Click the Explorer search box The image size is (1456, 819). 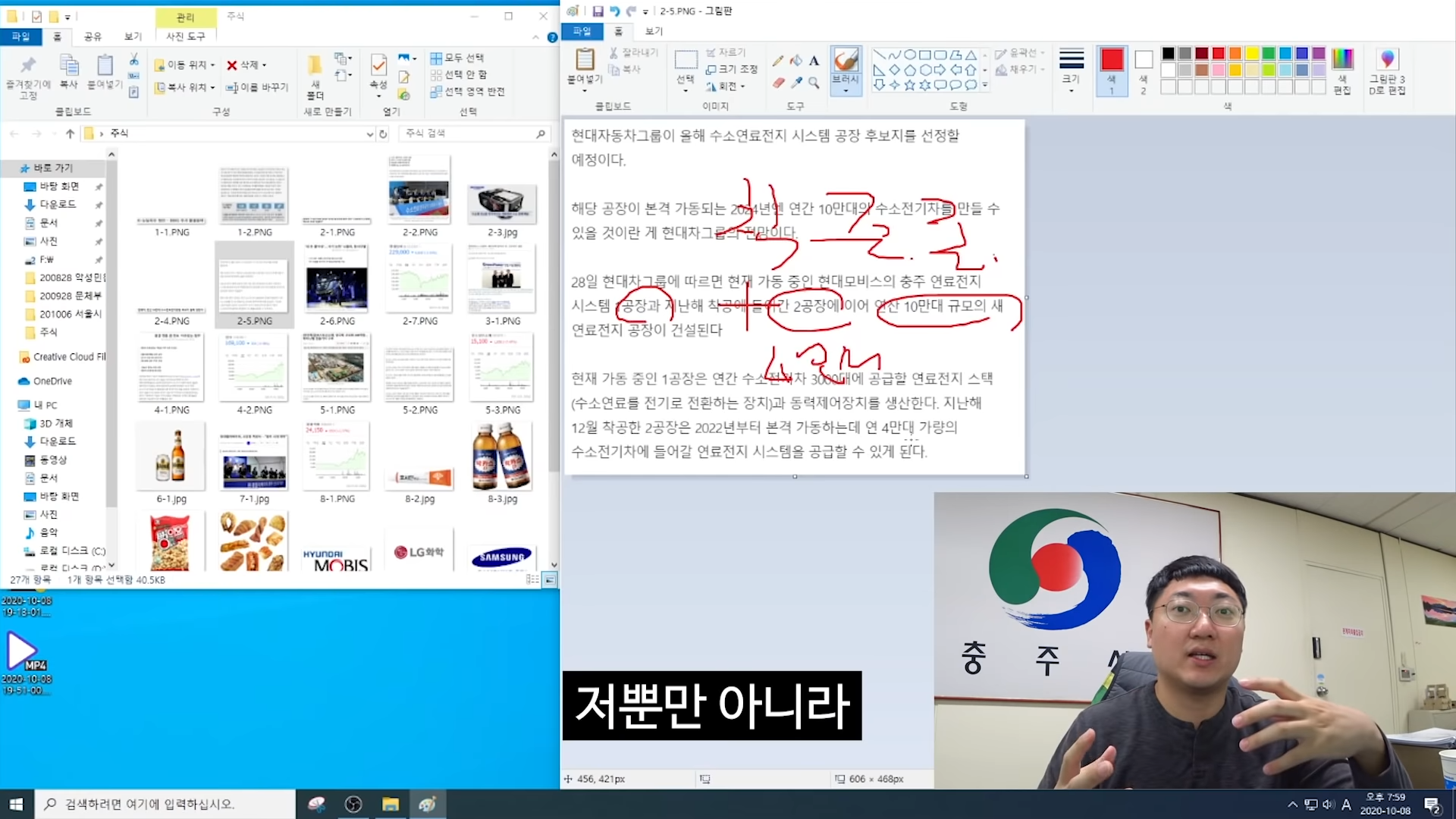click(x=473, y=133)
